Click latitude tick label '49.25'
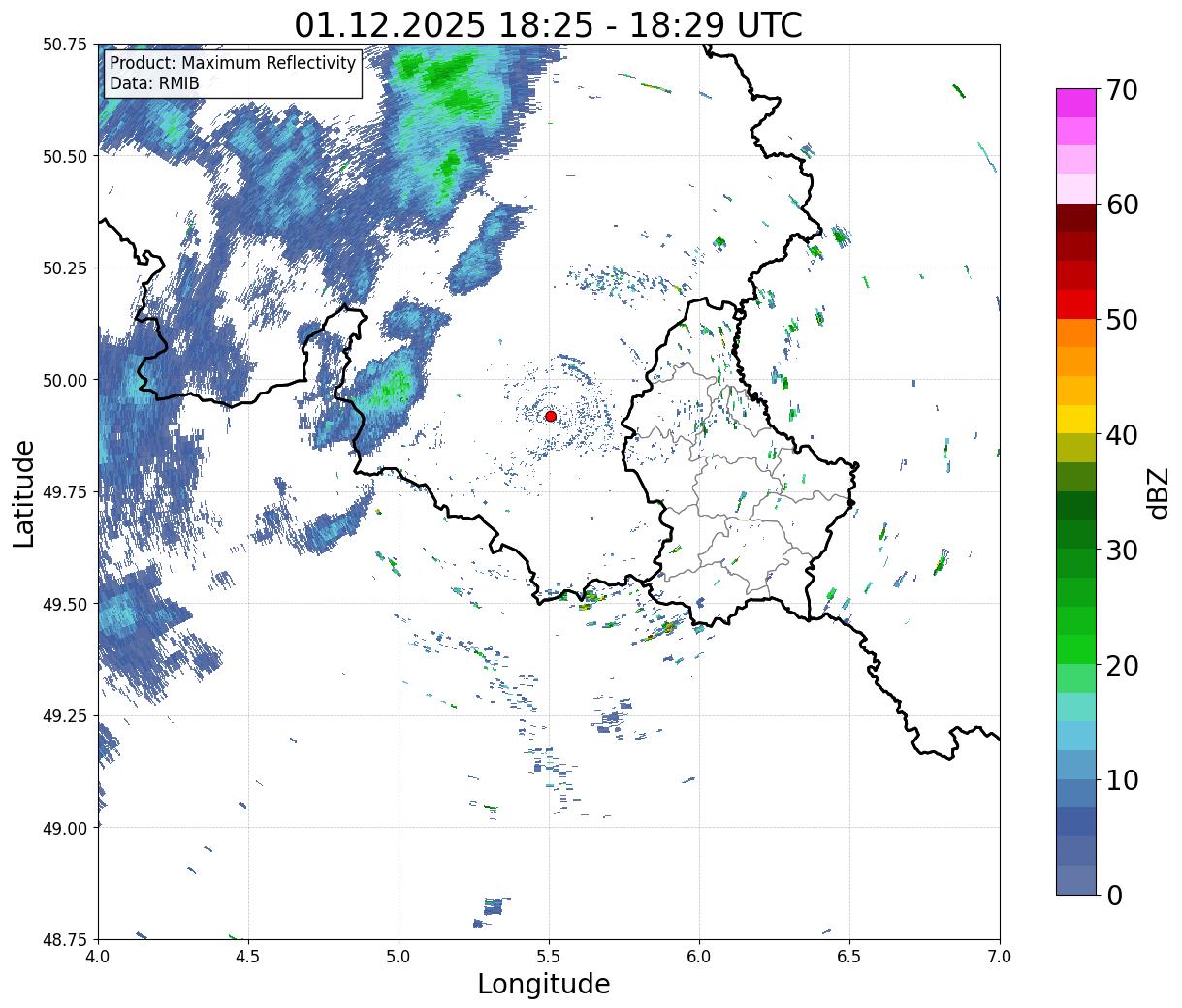Viewport: 1182px width, 1008px height. (x=65, y=716)
